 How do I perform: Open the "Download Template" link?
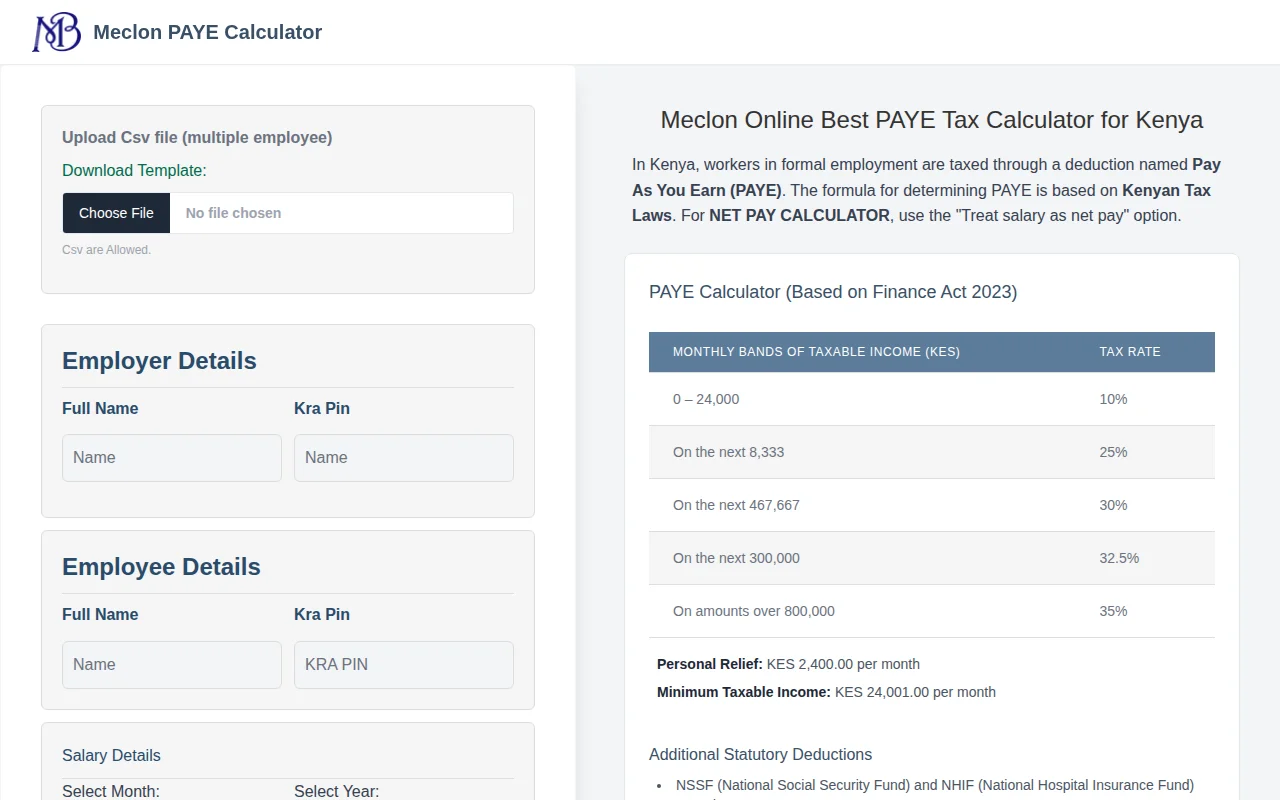tap(134, 170)
